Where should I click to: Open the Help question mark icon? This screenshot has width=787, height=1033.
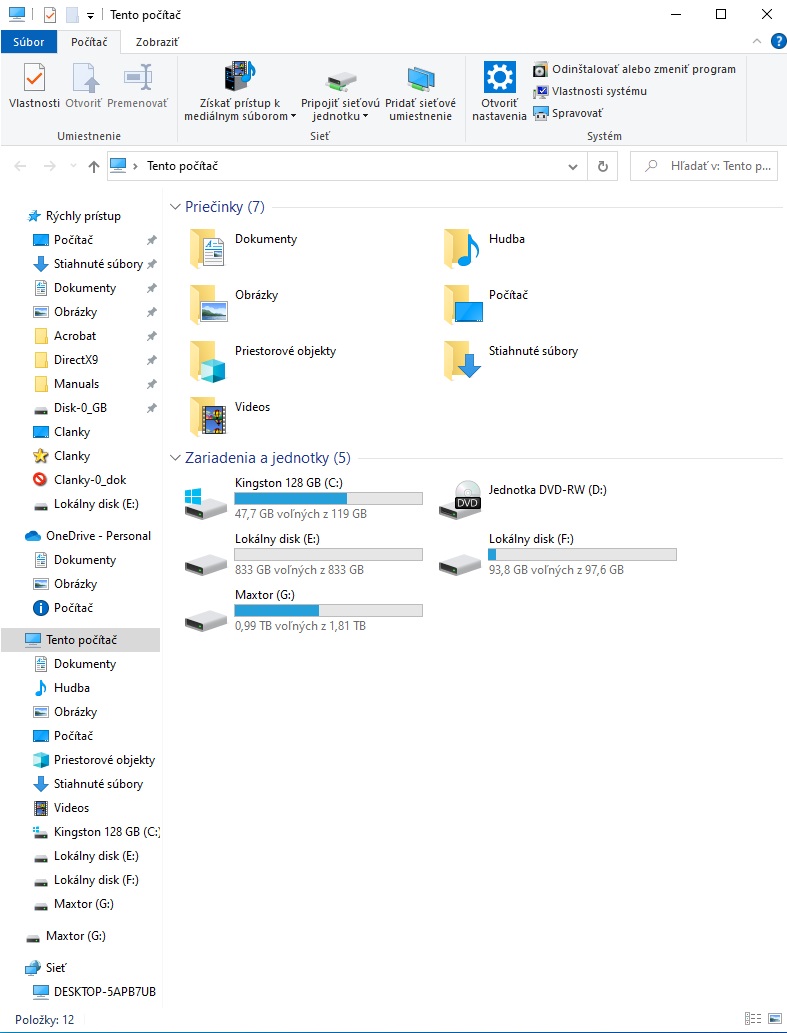778,42
